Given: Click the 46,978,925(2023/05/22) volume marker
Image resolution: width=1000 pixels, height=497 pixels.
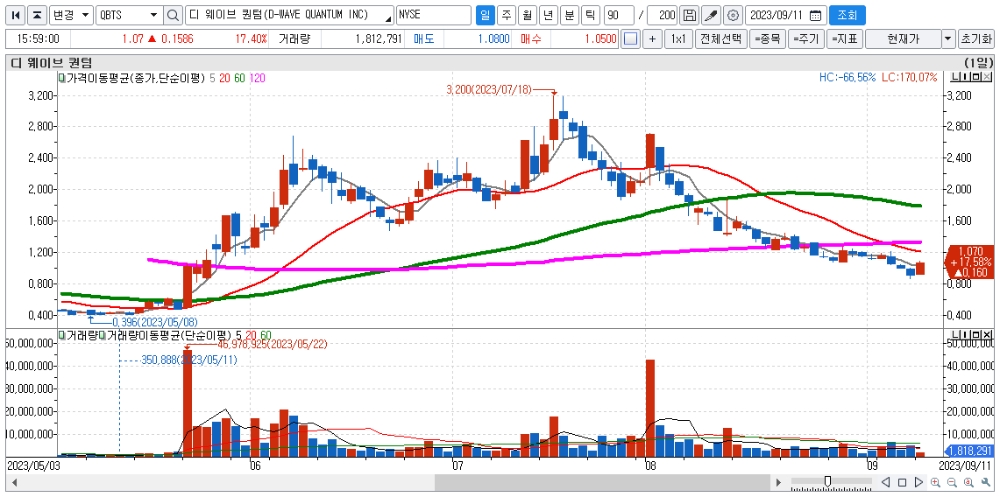Looking at the screenshot, I should (x=272, y=345).
